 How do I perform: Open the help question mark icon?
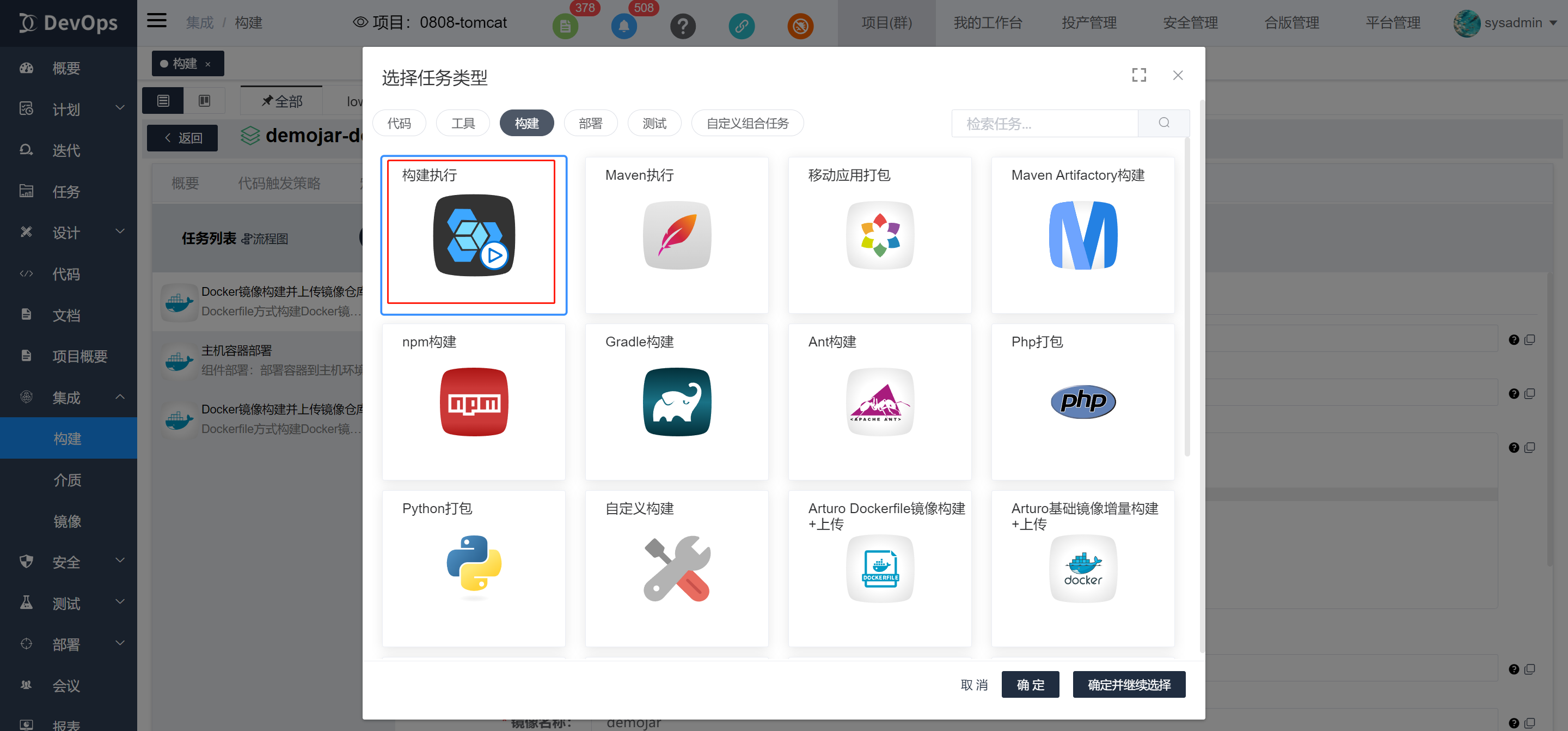coord(683,26)
